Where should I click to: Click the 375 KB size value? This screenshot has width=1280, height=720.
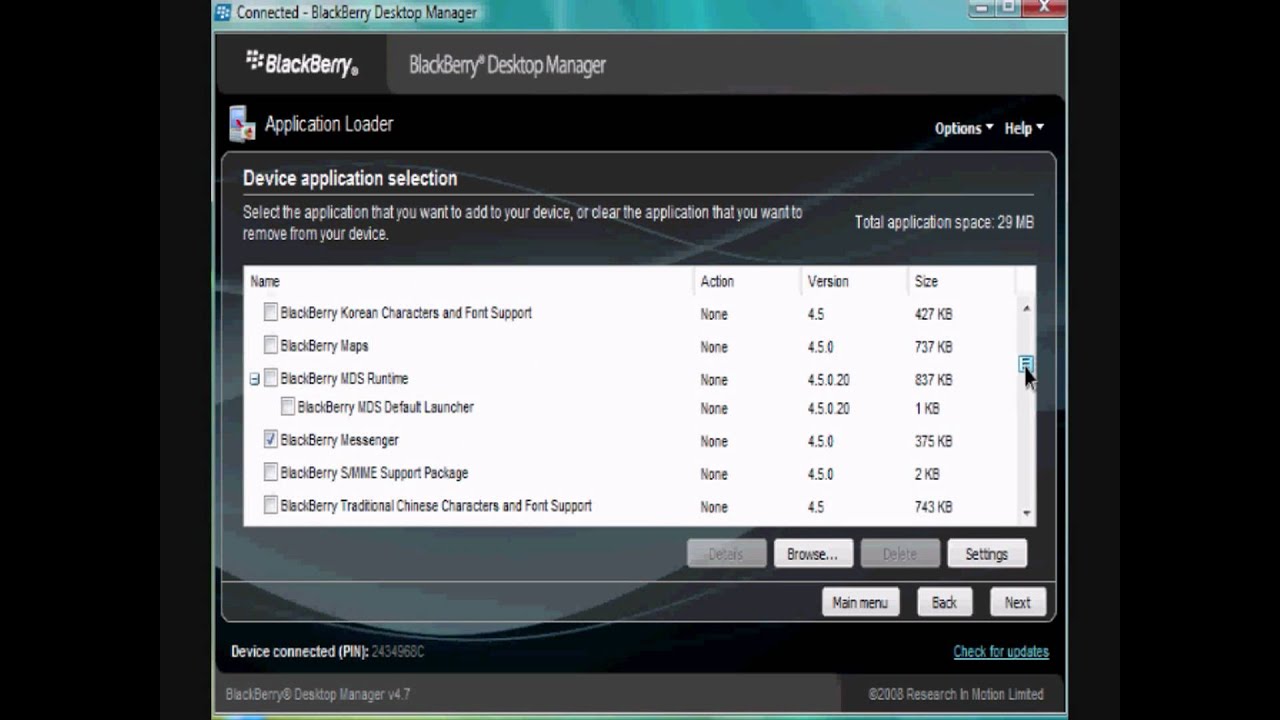tap(933, 441)
